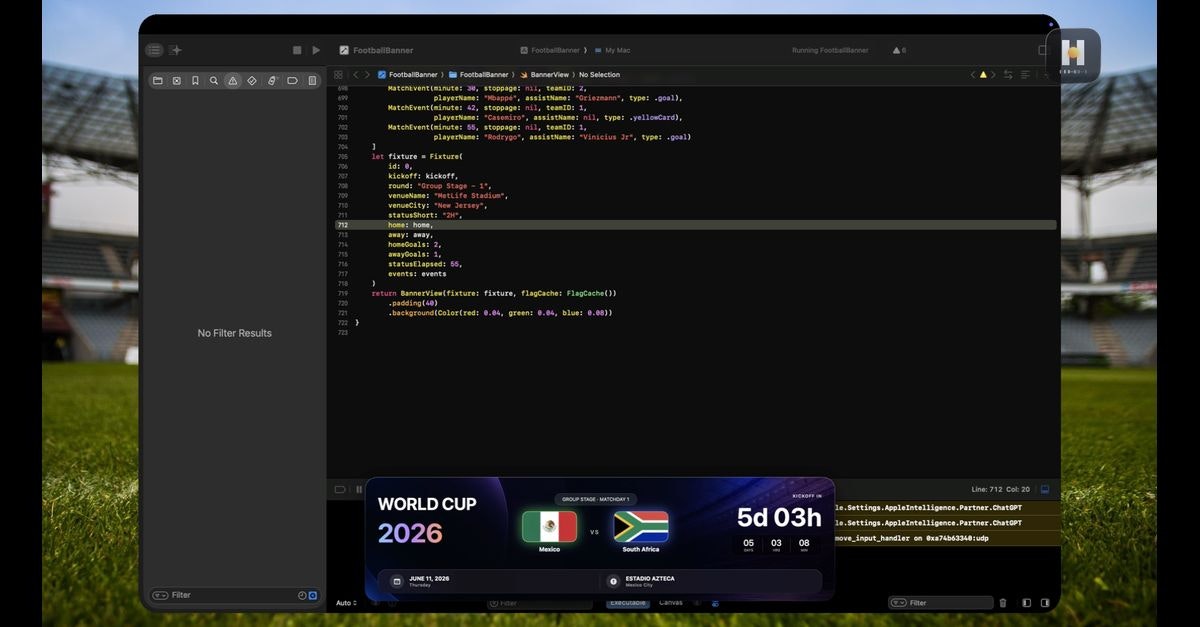Click the "return BannerView" code line
This screenshot has height=627, width=1200.
click(494, 293)
